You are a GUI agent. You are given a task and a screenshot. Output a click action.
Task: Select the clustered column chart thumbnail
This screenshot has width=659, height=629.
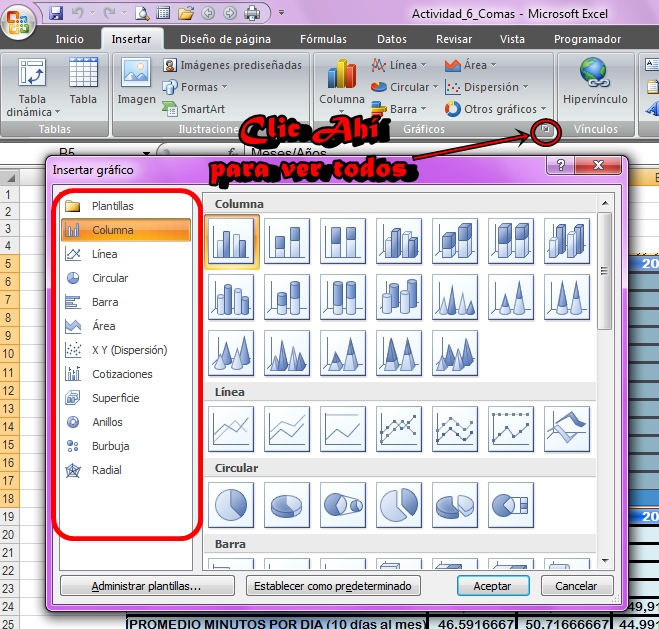click(231, 241)
